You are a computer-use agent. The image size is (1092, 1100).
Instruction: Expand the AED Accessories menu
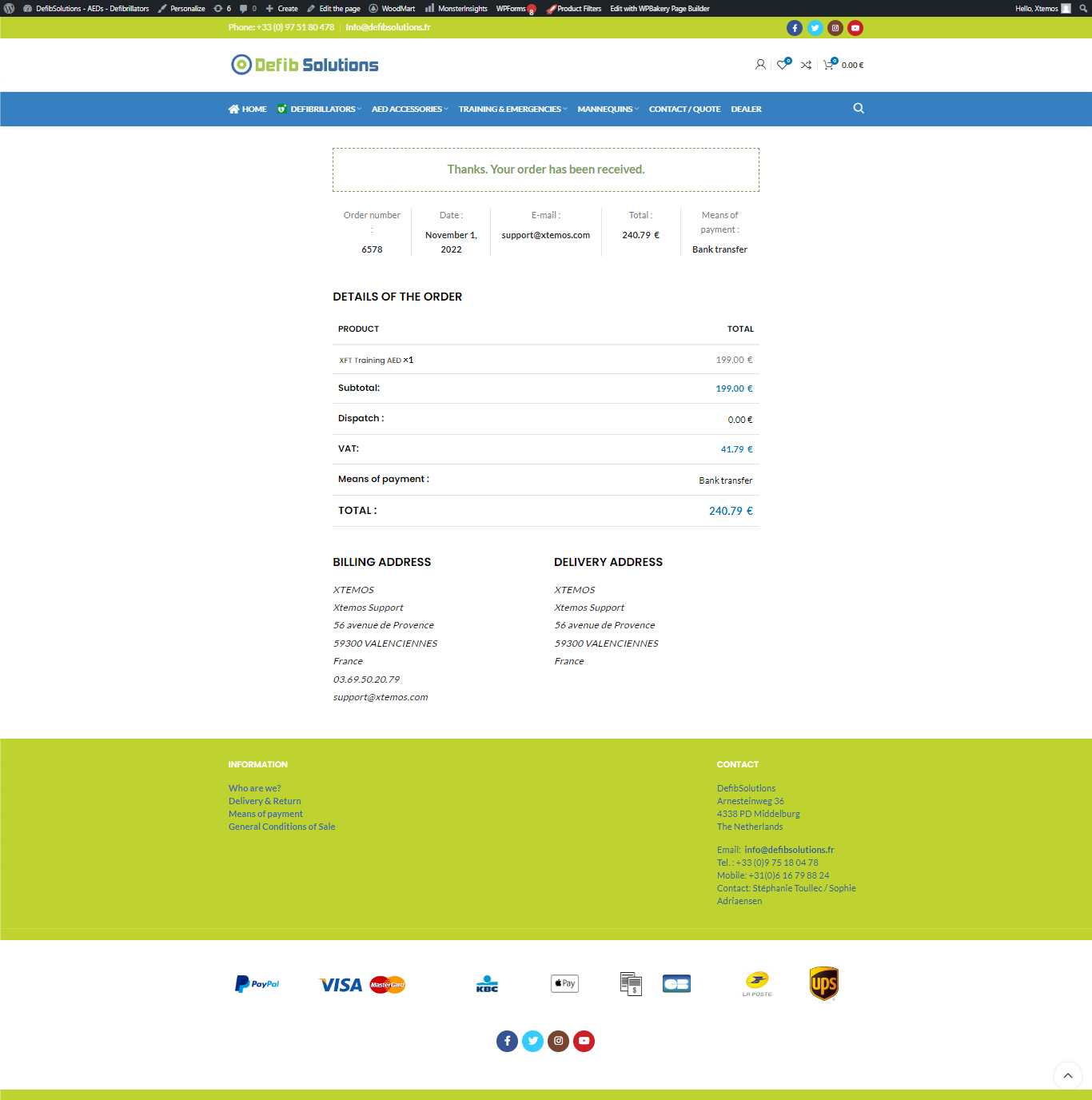410,110
